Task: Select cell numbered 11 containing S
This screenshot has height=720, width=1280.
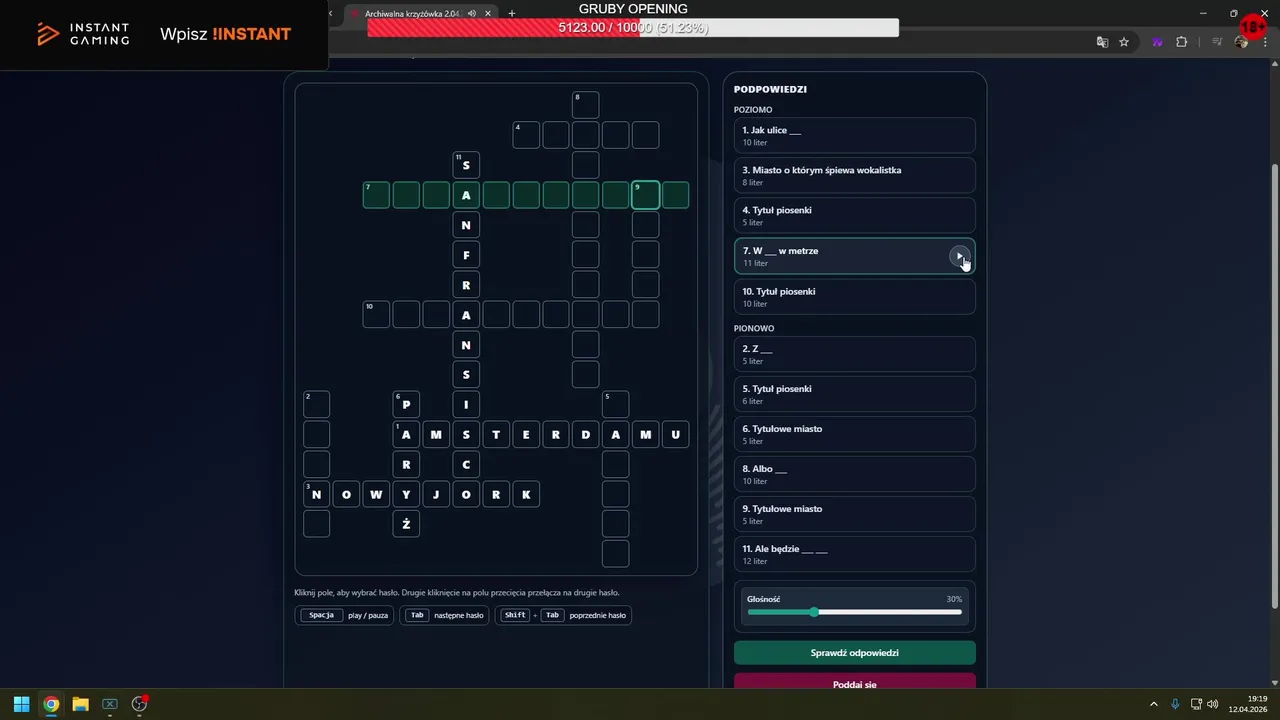Action: (466, 165)
